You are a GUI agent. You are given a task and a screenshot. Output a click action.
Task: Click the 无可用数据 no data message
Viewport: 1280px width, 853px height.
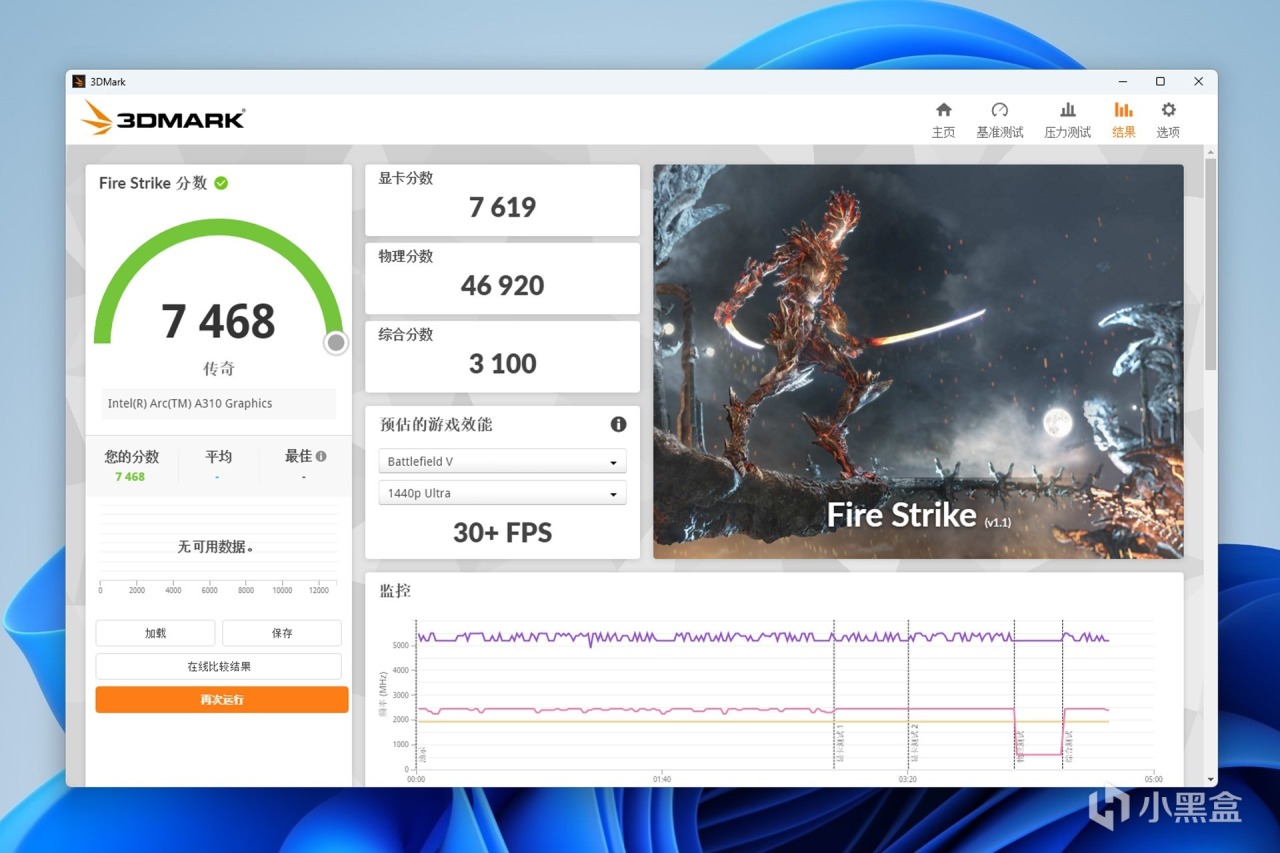click(215, 547)
